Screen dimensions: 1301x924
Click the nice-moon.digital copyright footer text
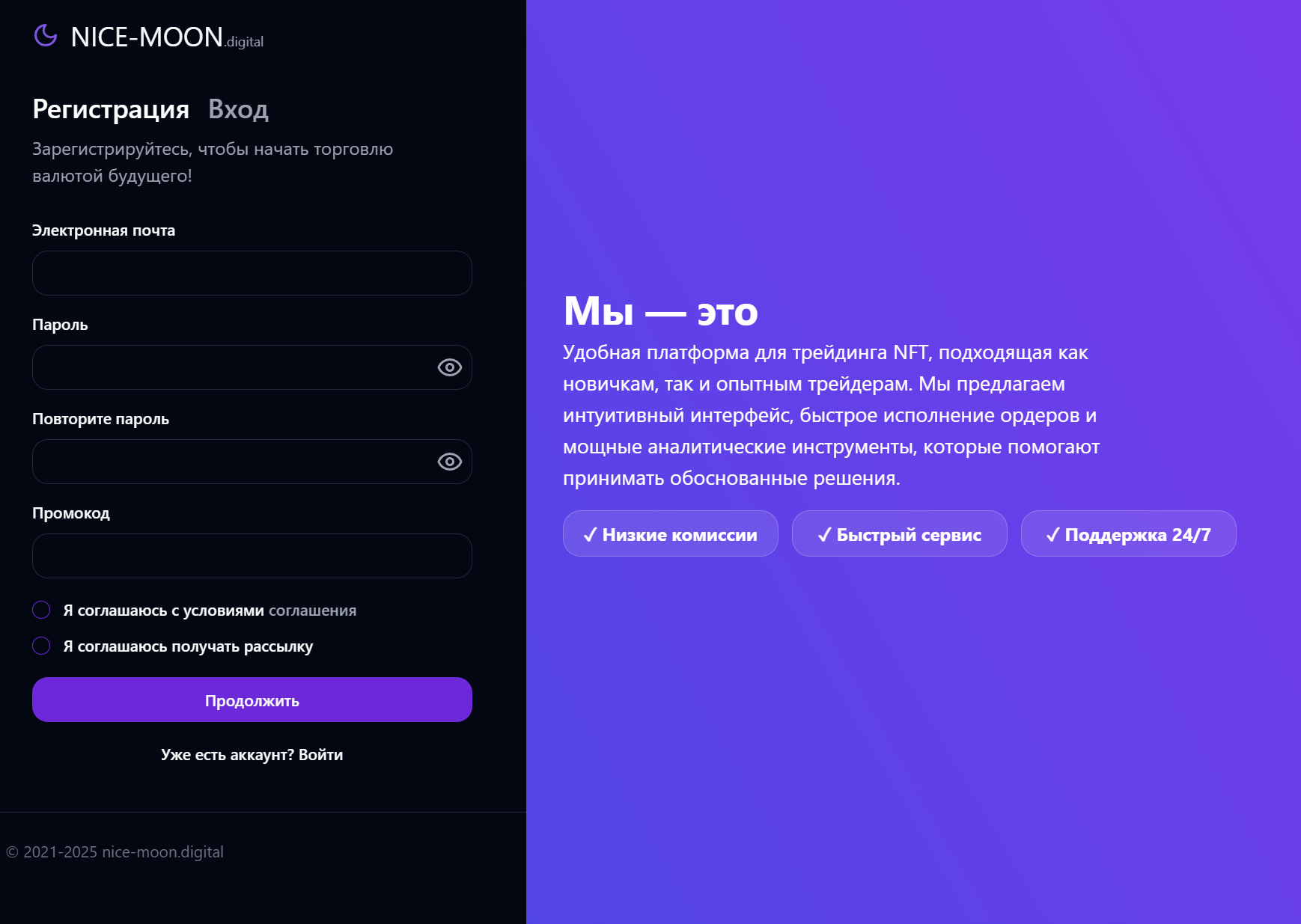[115, 852]
